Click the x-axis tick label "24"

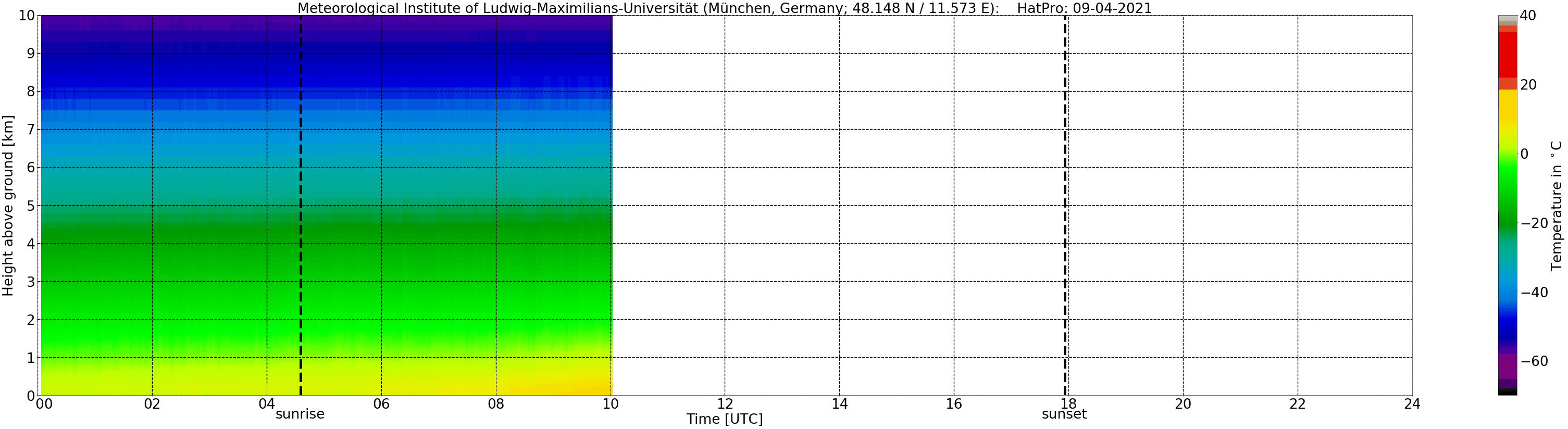1412,403
